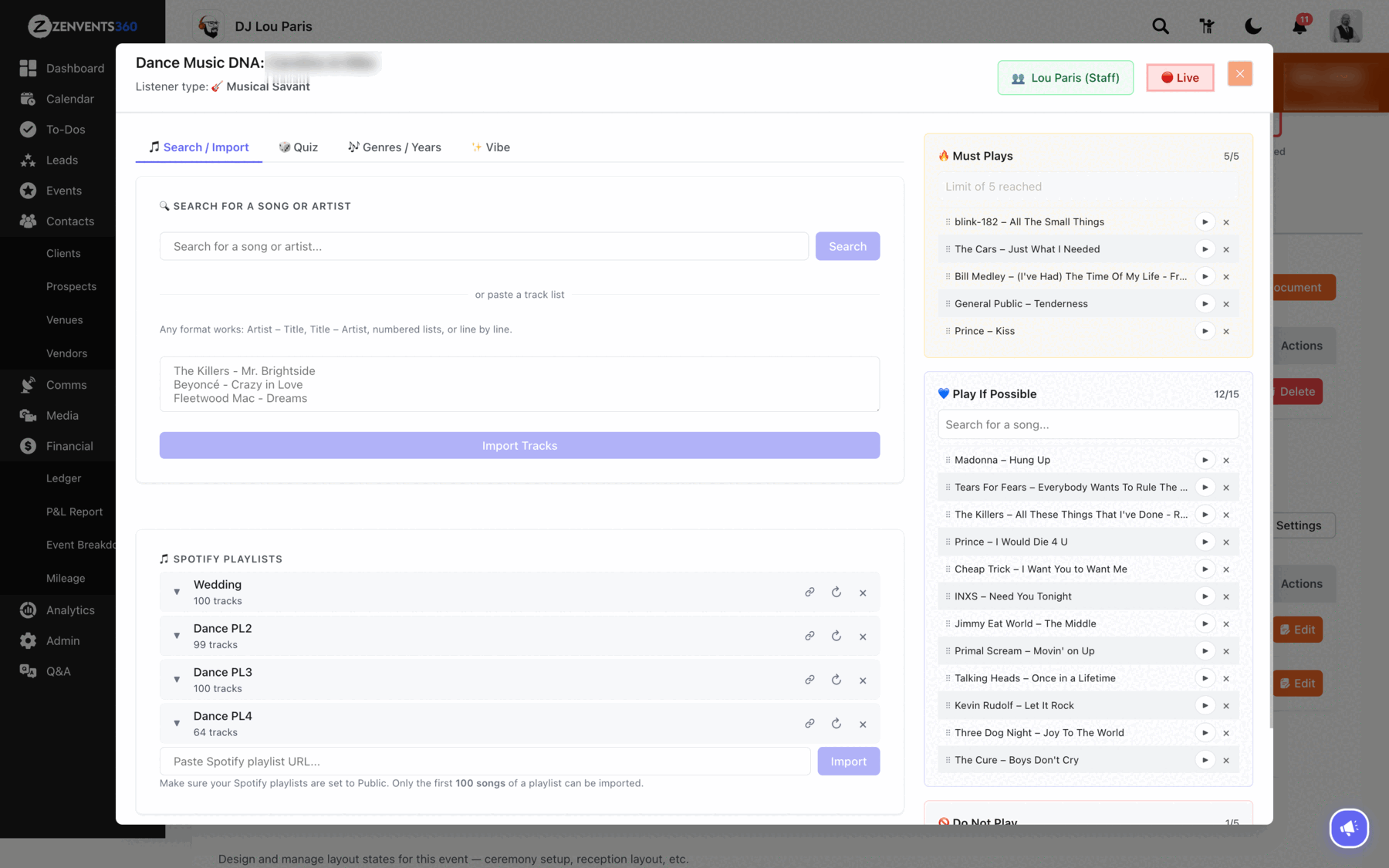Focus the Paste Spotify playlist URL field
The image size is (1389, 868).
coord(485,762)
